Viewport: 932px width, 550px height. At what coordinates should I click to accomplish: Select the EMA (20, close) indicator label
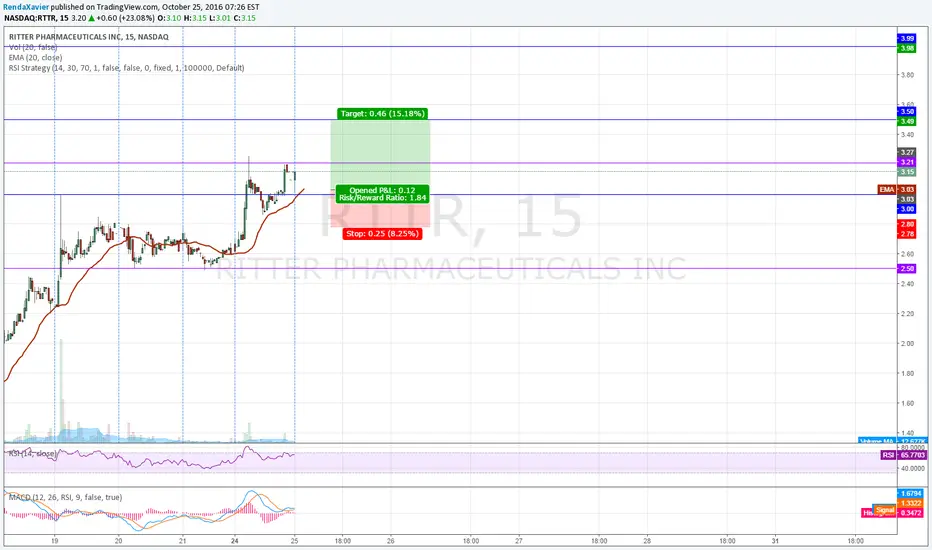(x=35, y=58)
